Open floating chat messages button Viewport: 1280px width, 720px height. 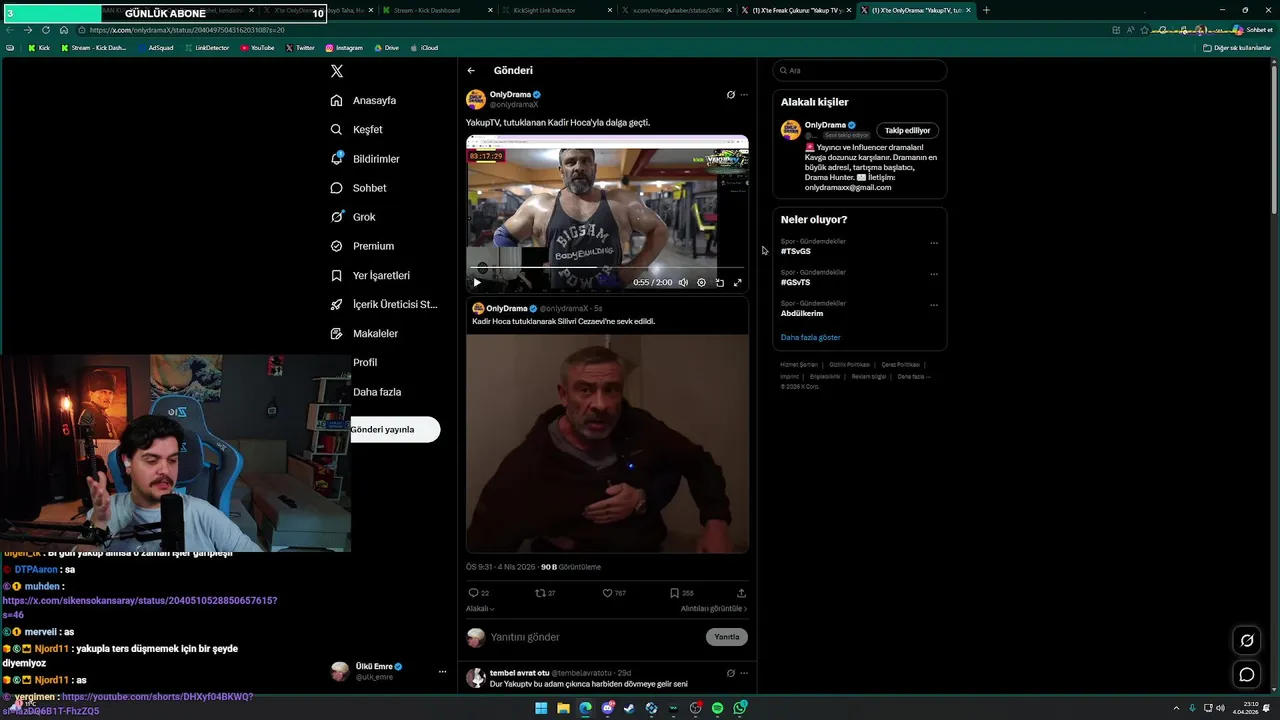point(1247,675)
